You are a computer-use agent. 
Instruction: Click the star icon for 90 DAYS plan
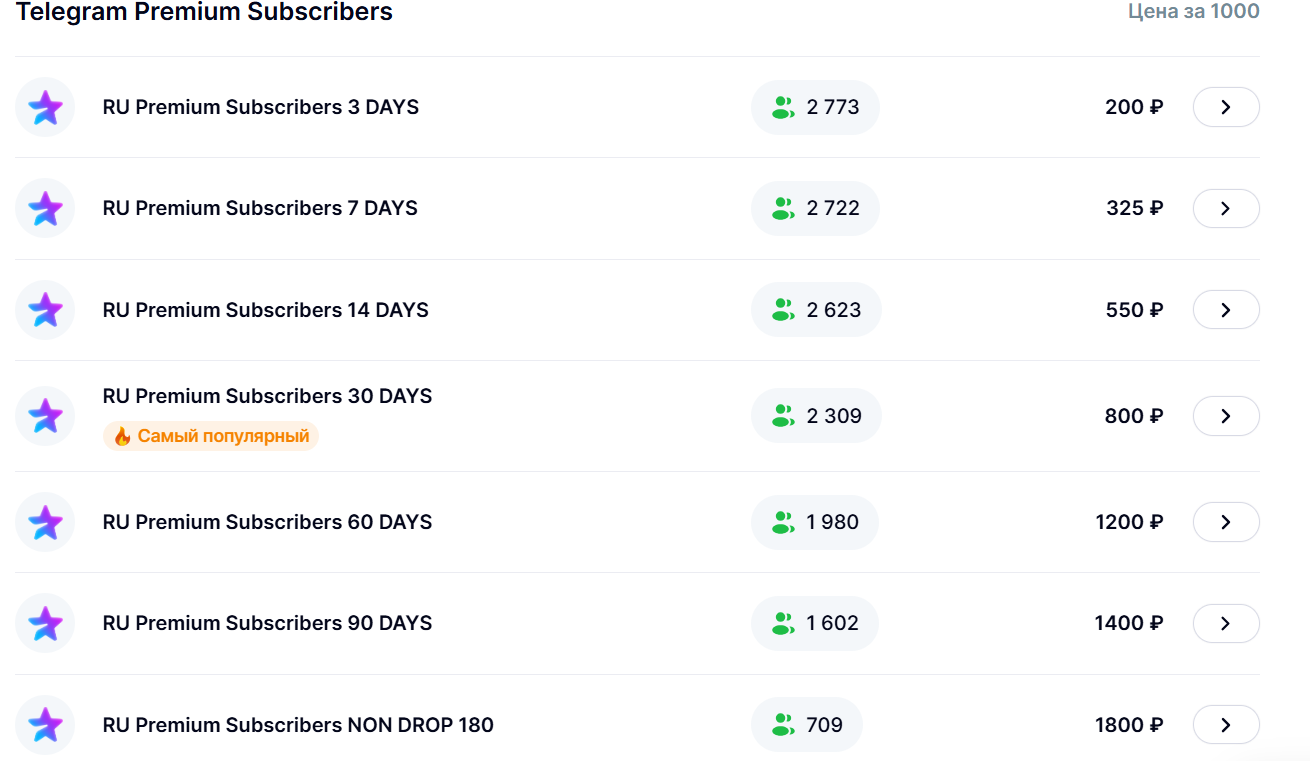[45, 623]
